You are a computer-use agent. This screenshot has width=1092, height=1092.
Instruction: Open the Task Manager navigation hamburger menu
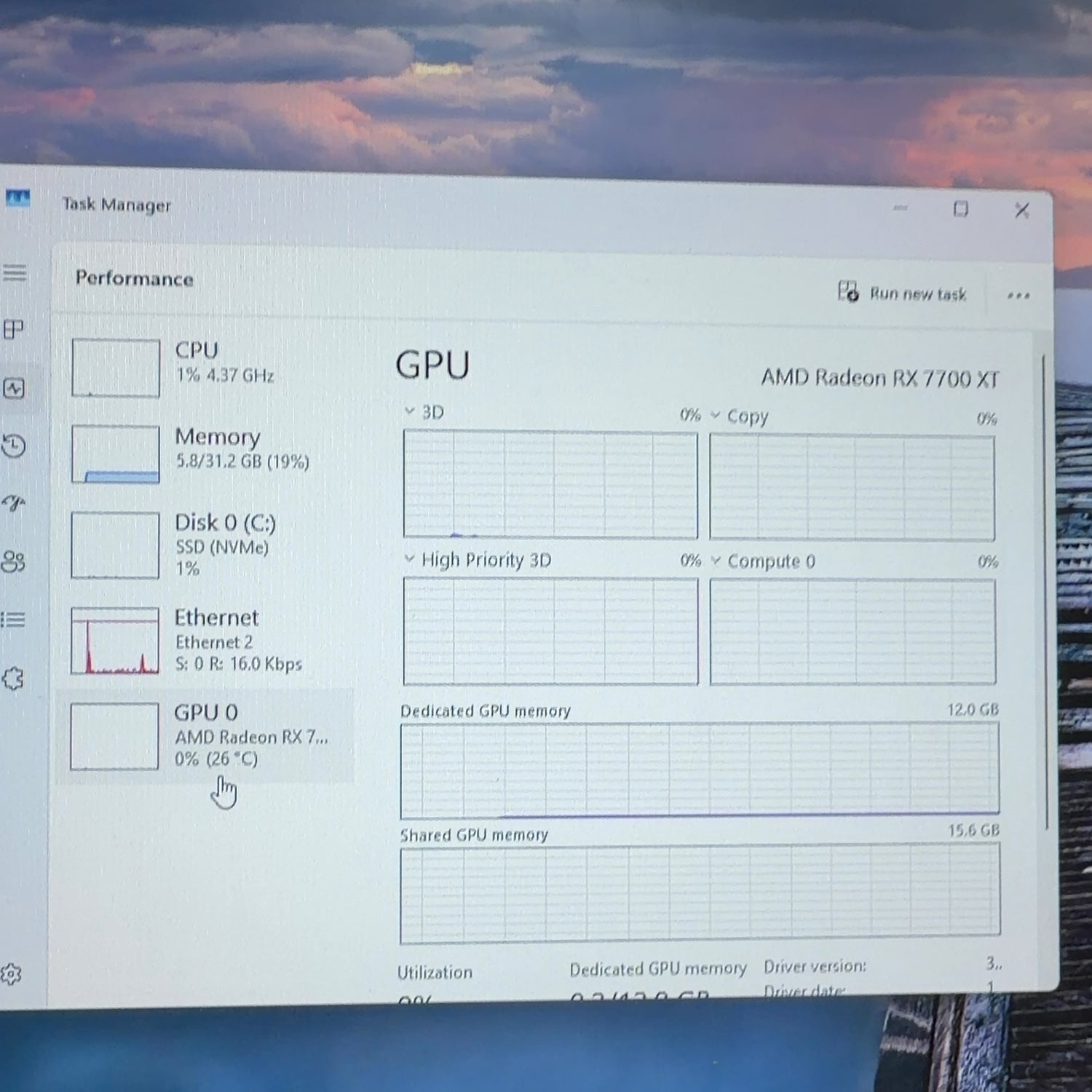point(15,272)
